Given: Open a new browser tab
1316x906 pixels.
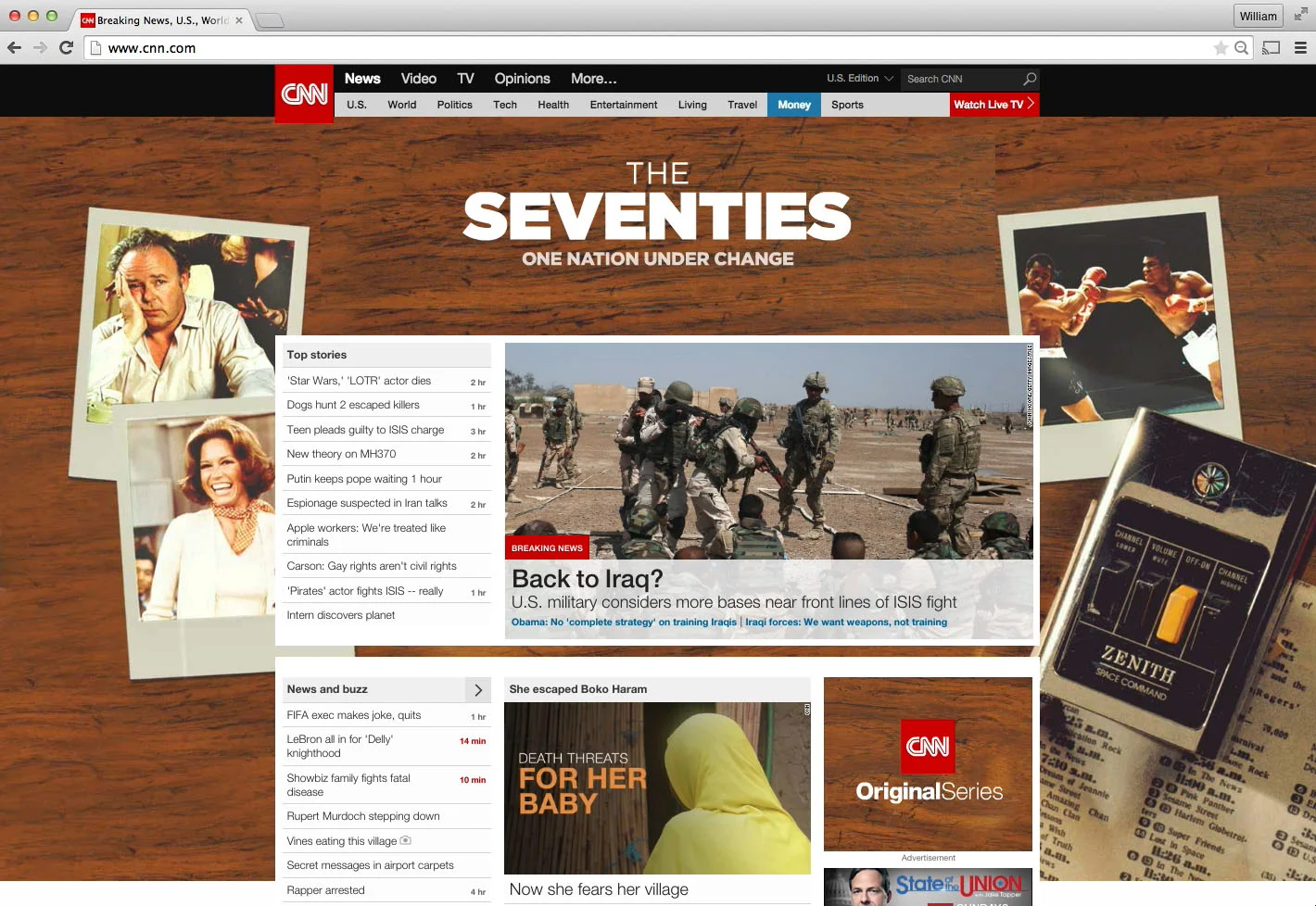Looking at the screenshot, I should click(x=269, y=20).
